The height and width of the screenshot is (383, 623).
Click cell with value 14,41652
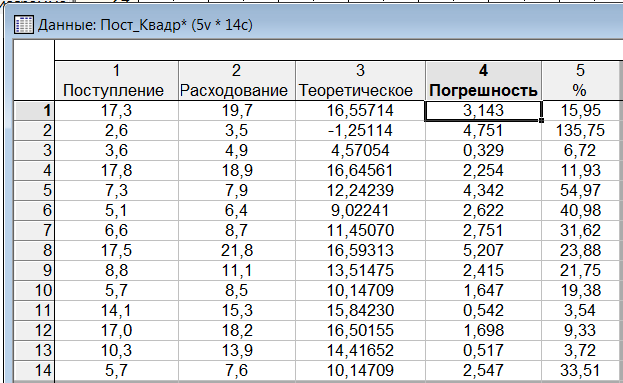click(x=360, y=350)
